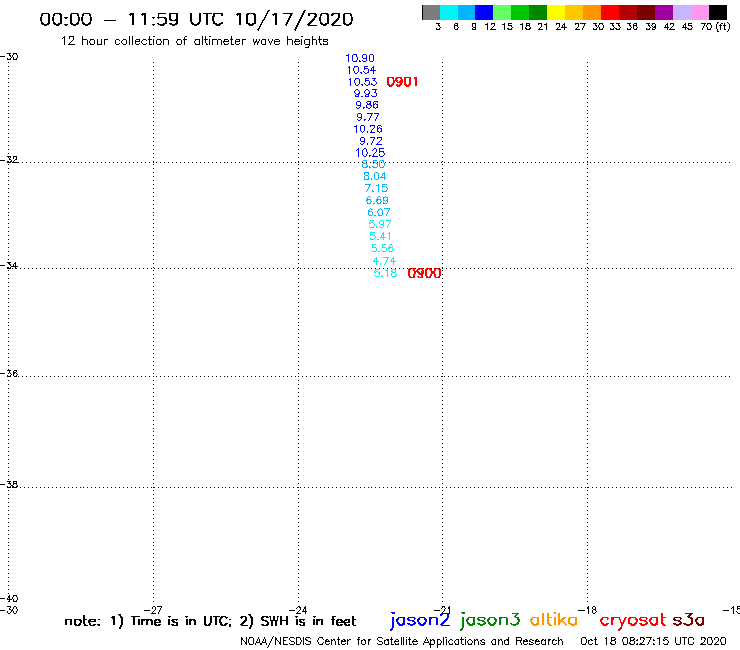Click the pink swatch in the color scale
This screenshot has height=650, width=740.
coord(699,12)
